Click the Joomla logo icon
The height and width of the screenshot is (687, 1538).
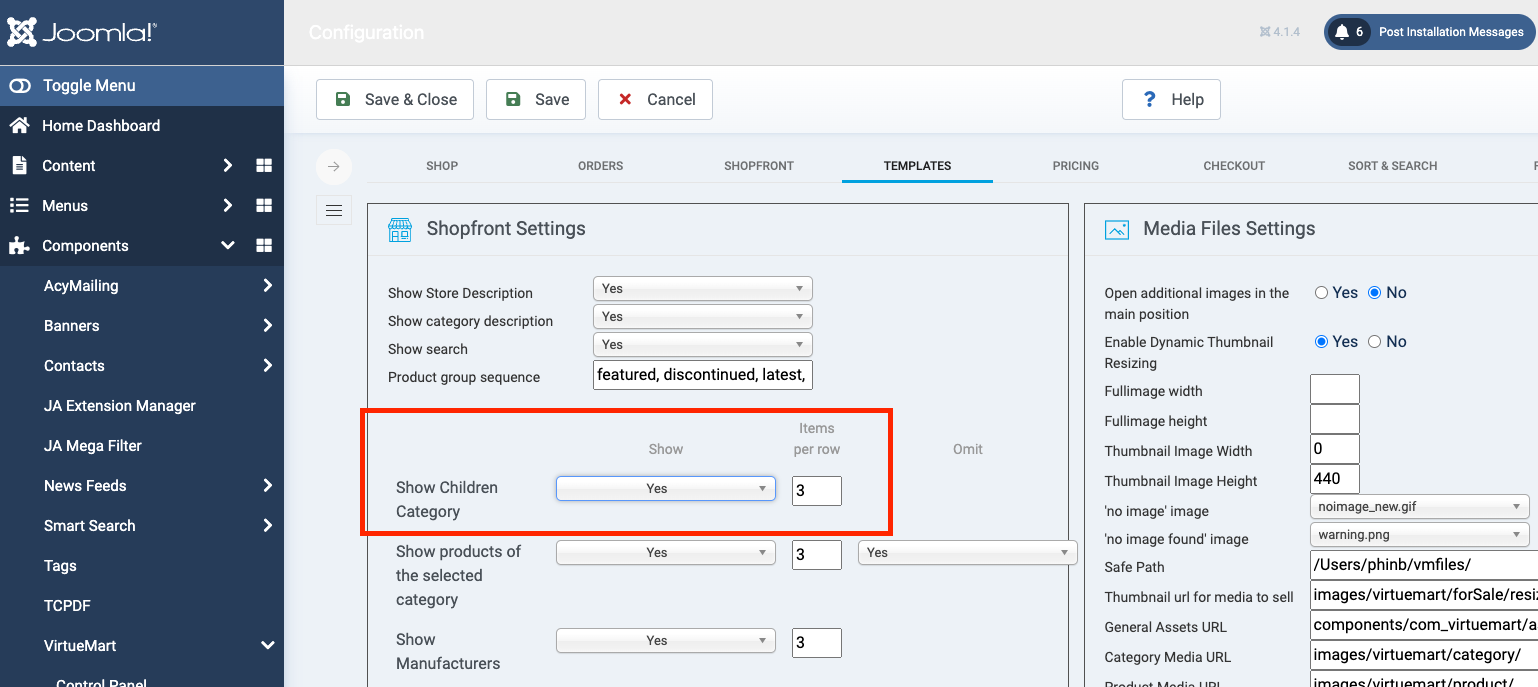pyautogui.click(x=22, y=32)
